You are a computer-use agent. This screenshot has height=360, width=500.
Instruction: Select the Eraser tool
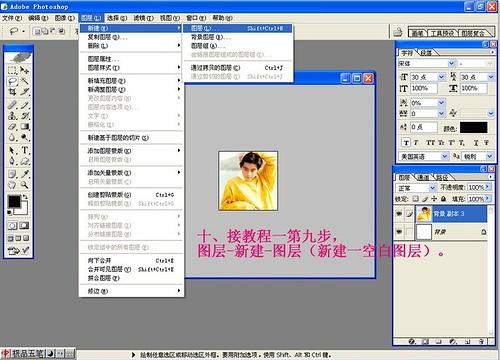click(x=12, y=127)
